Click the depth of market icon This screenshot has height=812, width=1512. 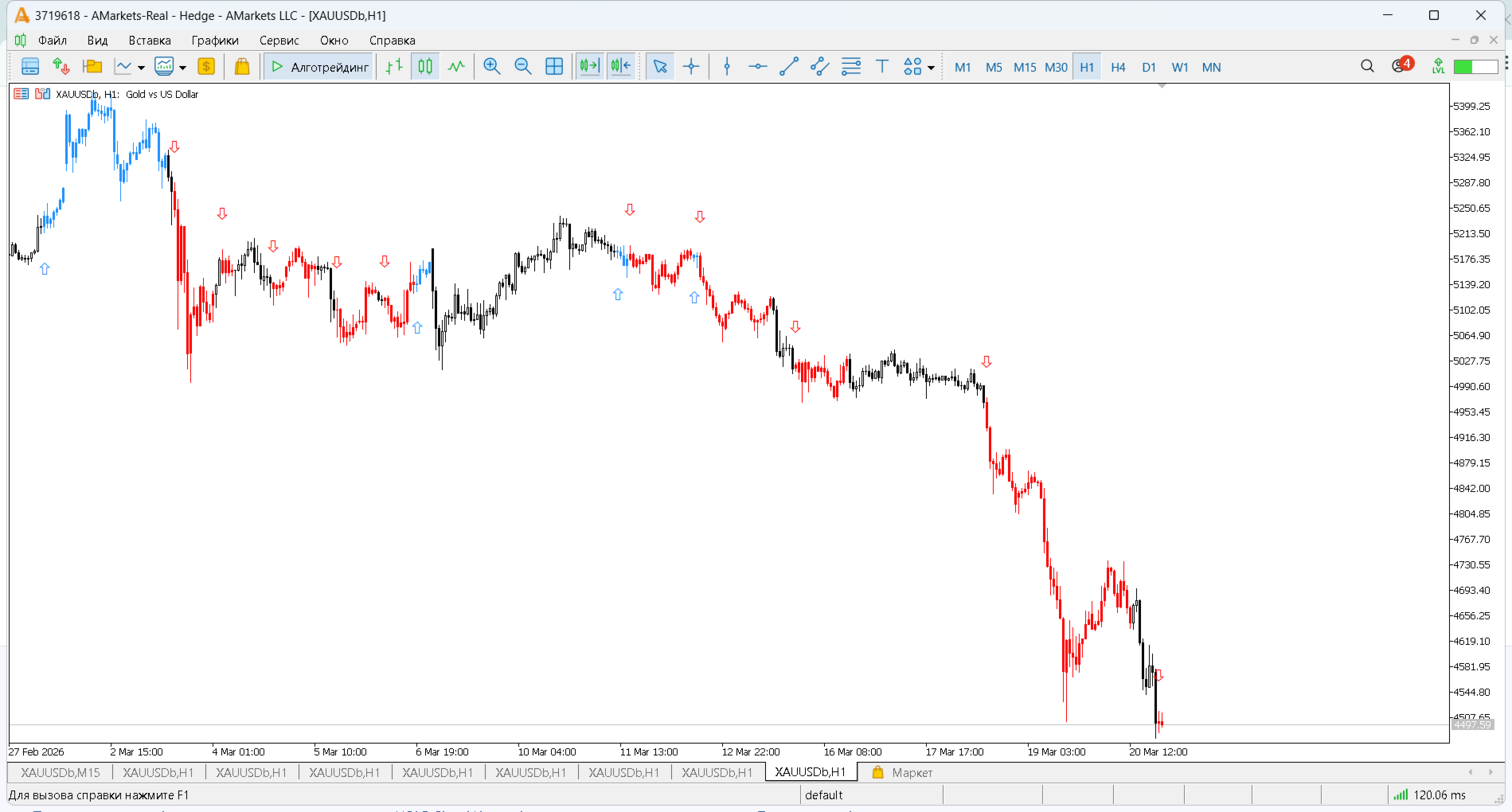(x=42, y=94)
